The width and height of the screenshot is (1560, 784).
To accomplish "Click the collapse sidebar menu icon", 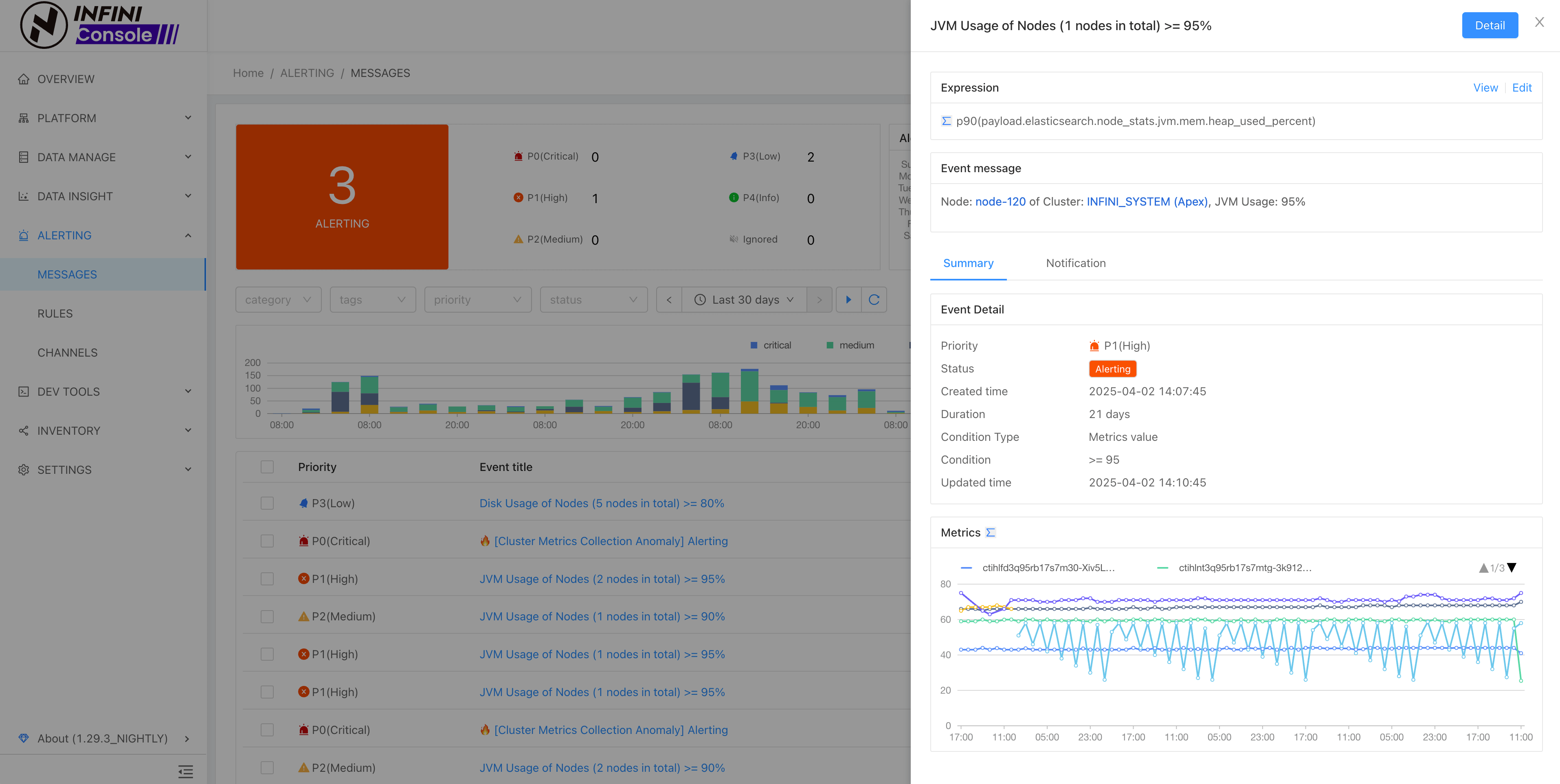I will click(185, 771).
